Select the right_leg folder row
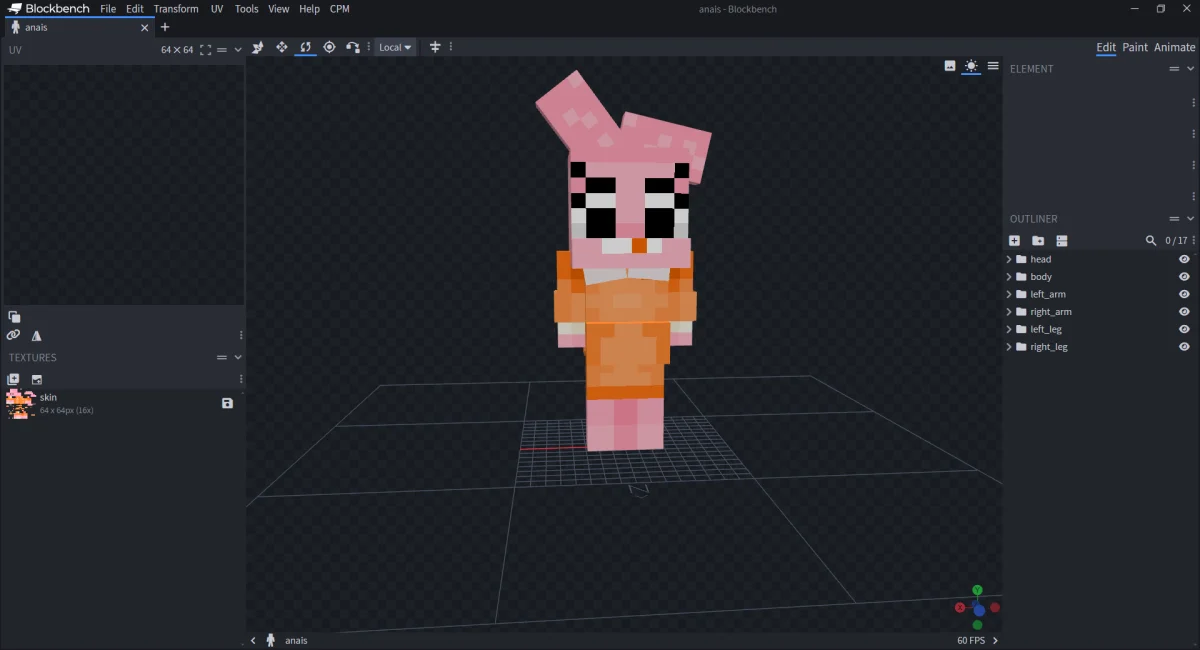This screenshot has height=650, width=1200. coord(1101,347)
